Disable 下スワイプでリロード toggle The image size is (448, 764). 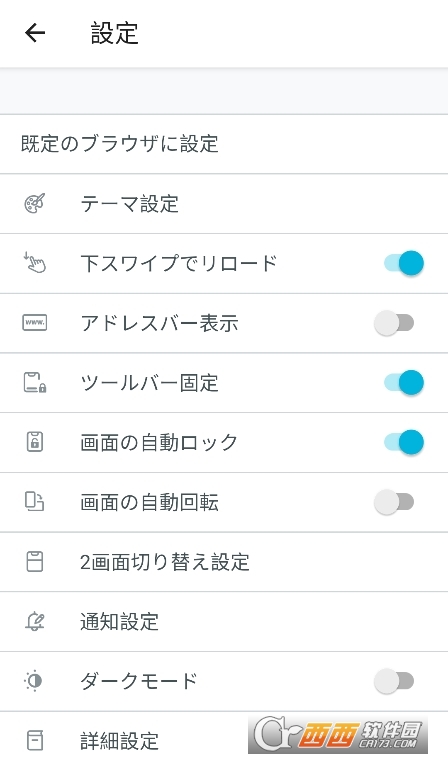404,263
